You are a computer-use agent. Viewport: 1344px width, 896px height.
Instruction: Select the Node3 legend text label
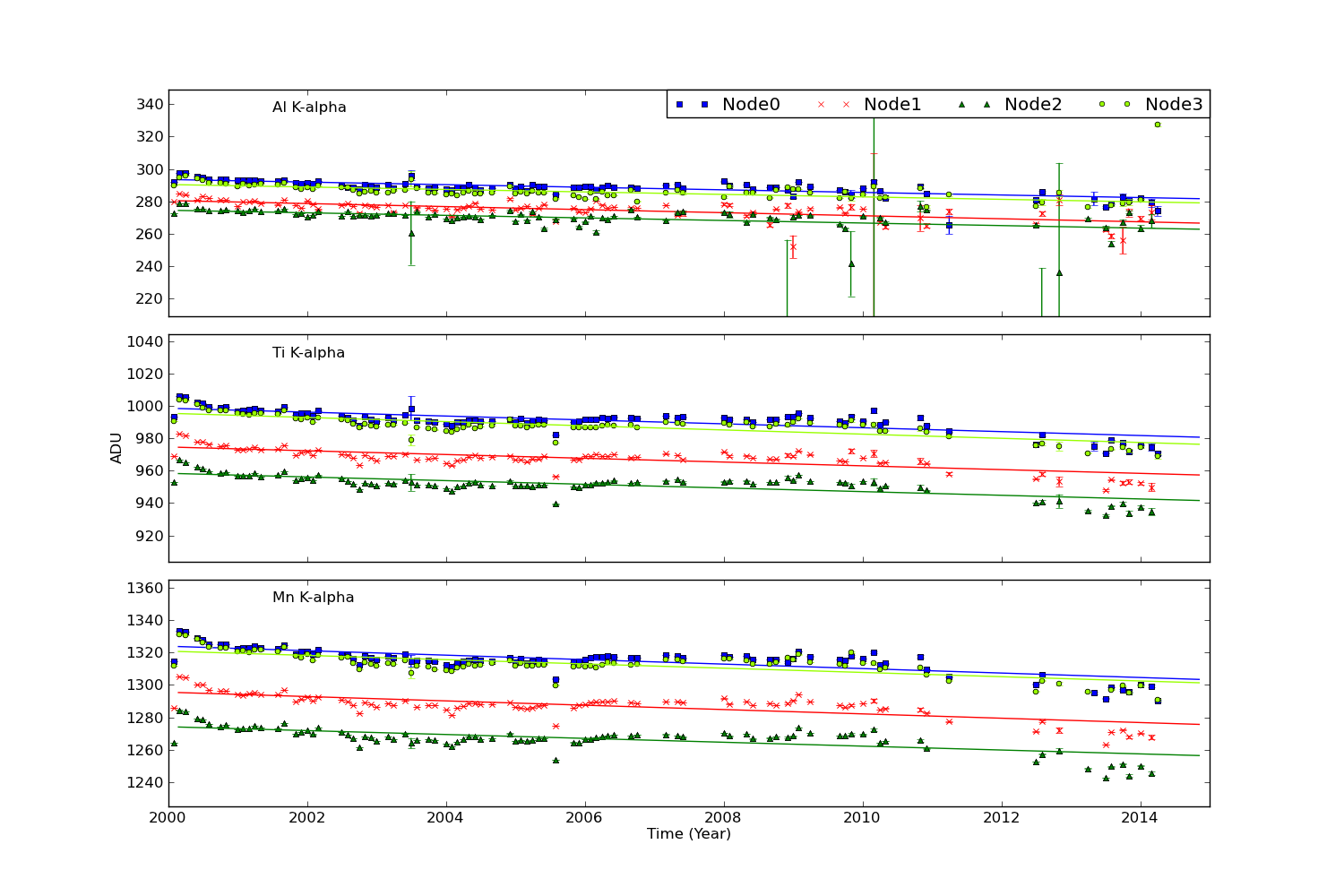pos(1173,104)
